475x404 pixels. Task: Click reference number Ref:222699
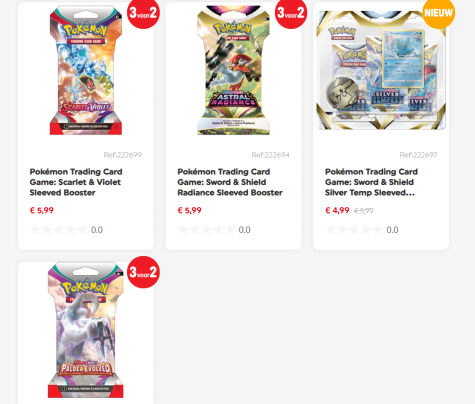123,155
